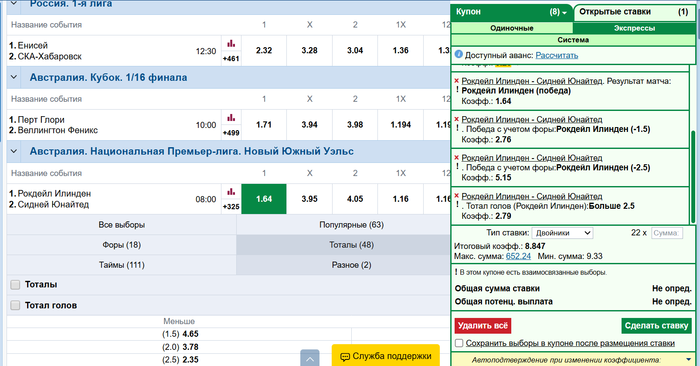Viewport: 700px width, 366px height.
Task: Open statistics icon for Перт Глори match
Action: (231, 118)
